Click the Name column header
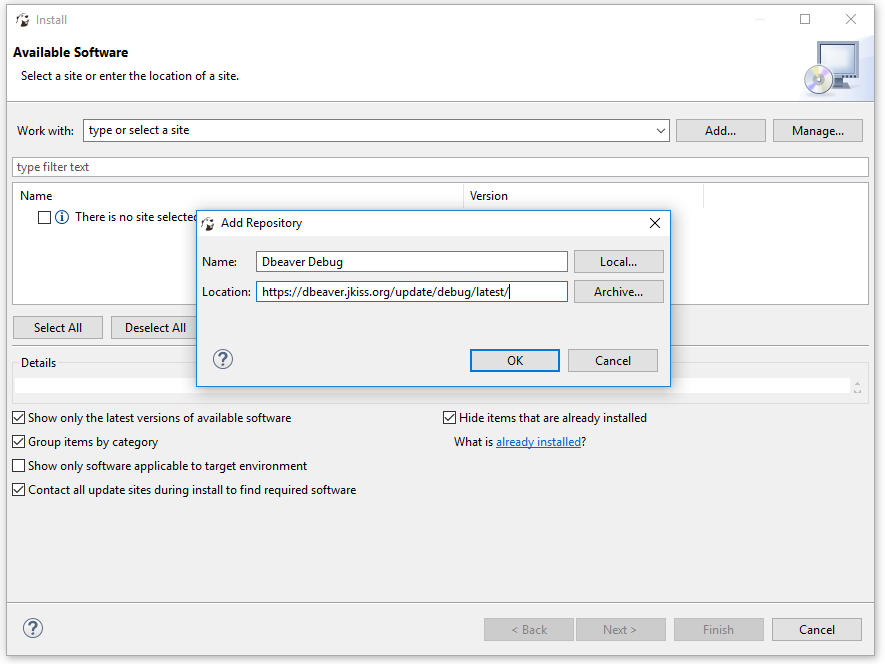This screenshot has height=664, width=885. [238, 196]
